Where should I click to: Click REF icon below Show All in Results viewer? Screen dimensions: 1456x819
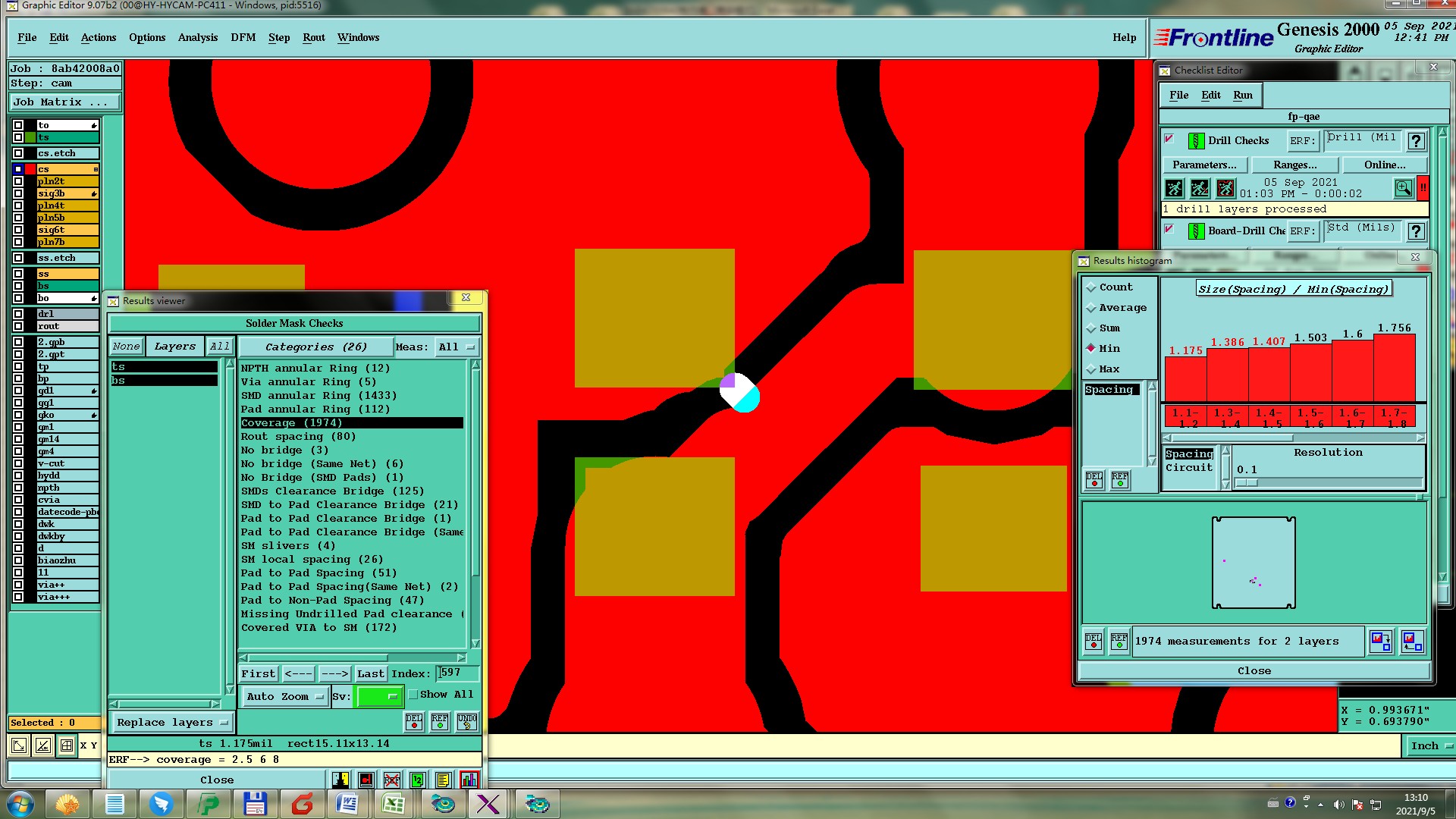coord(440,721)
